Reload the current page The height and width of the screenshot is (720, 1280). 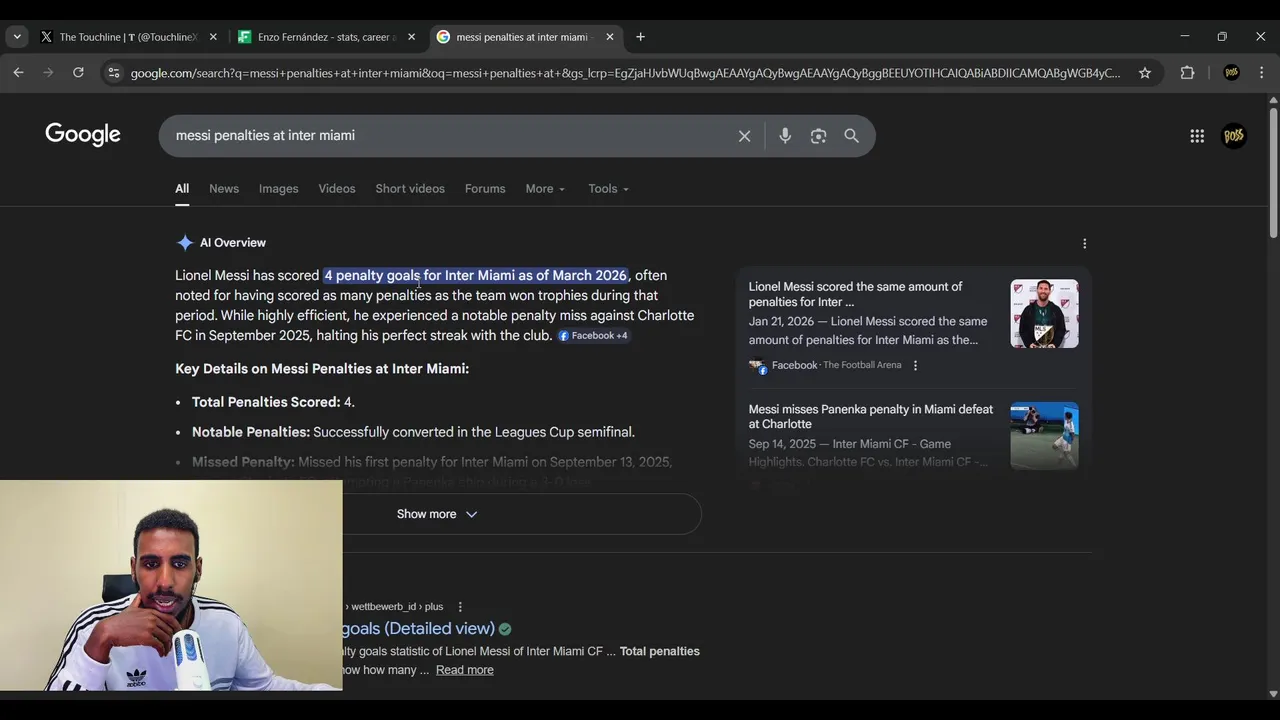click(x=78, y=72)
